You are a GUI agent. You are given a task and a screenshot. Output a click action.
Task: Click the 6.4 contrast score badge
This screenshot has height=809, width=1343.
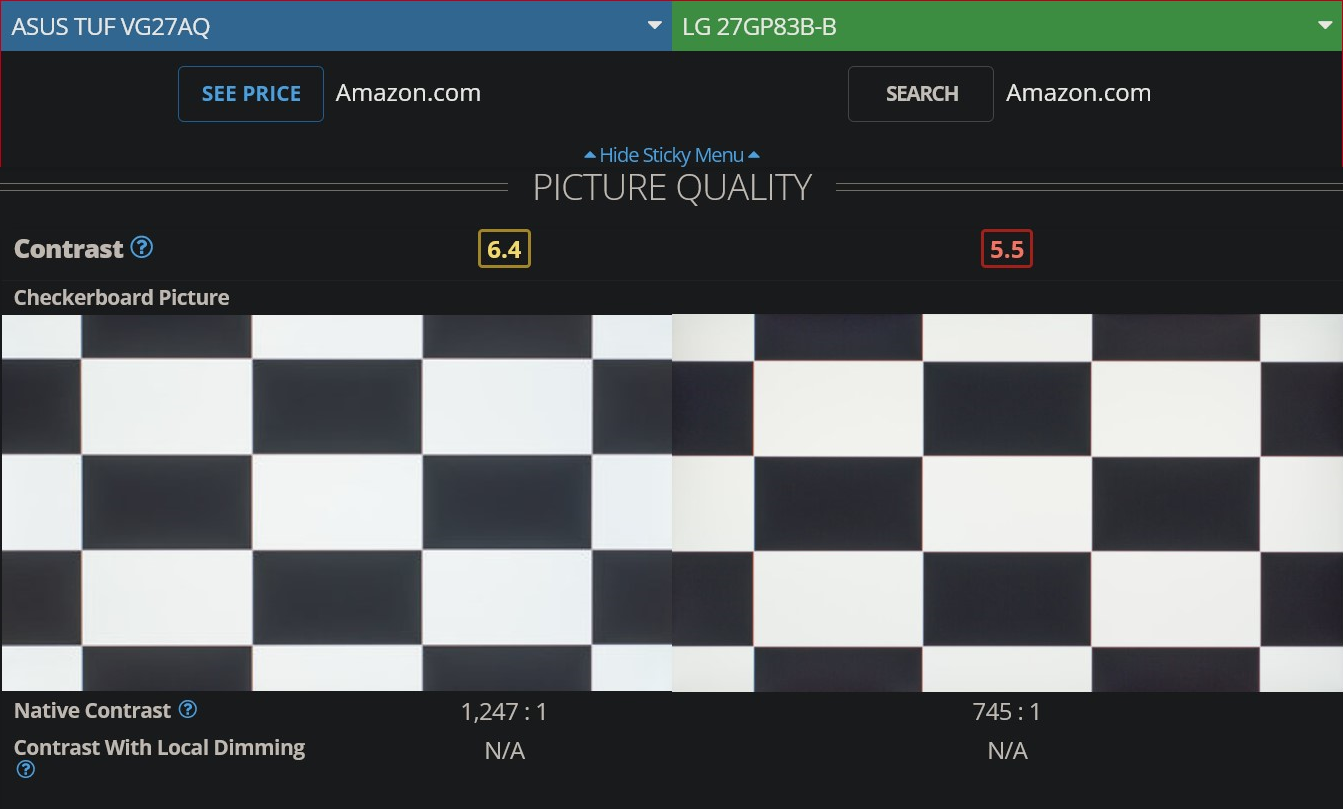[x=504, y=249]
